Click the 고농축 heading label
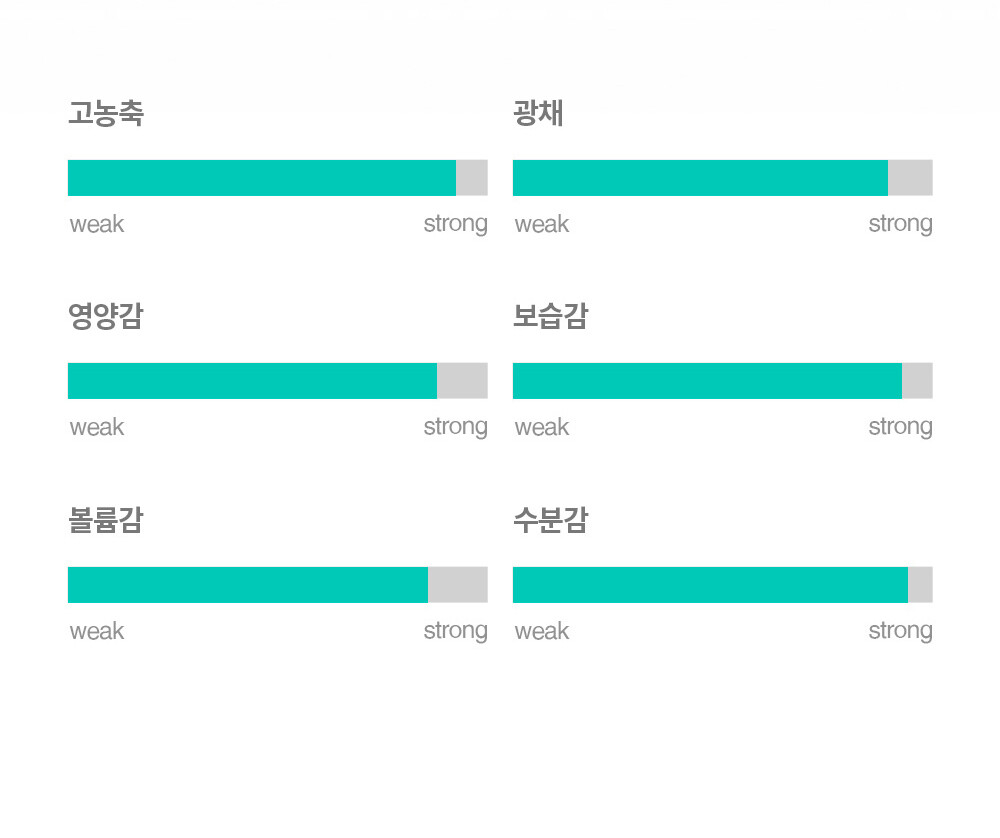 tap(106, 114)
